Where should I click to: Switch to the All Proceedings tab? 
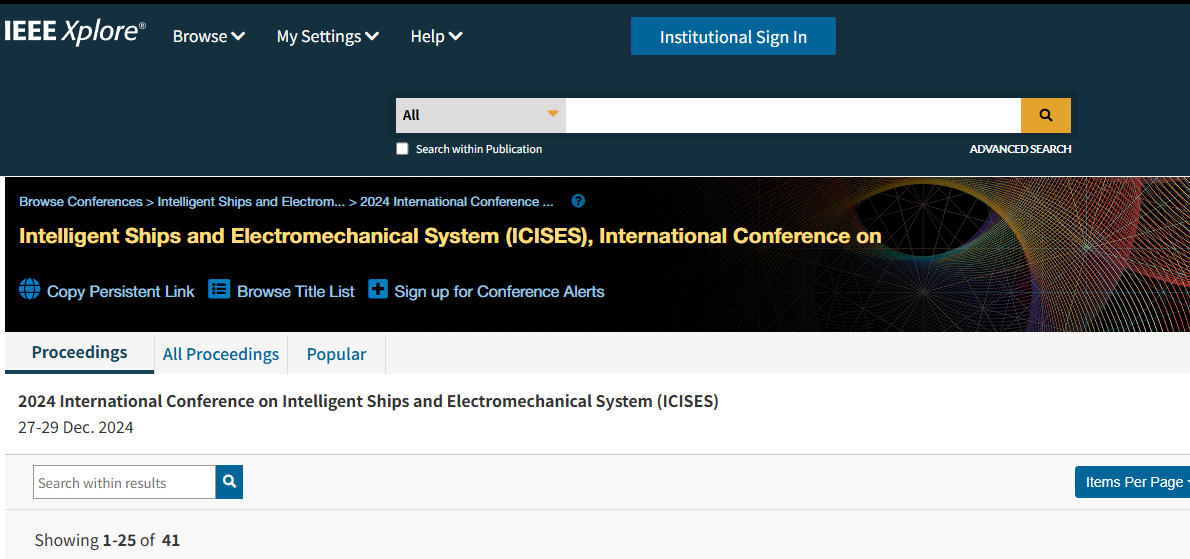[x=221, y=354]
